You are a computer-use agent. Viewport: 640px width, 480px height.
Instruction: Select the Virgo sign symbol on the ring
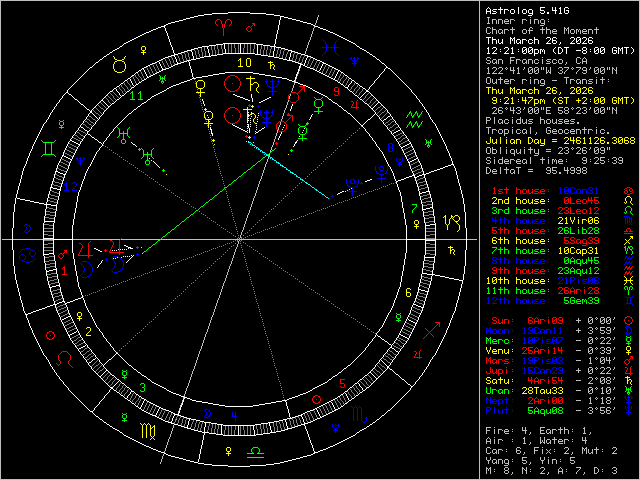coord(146,430)
